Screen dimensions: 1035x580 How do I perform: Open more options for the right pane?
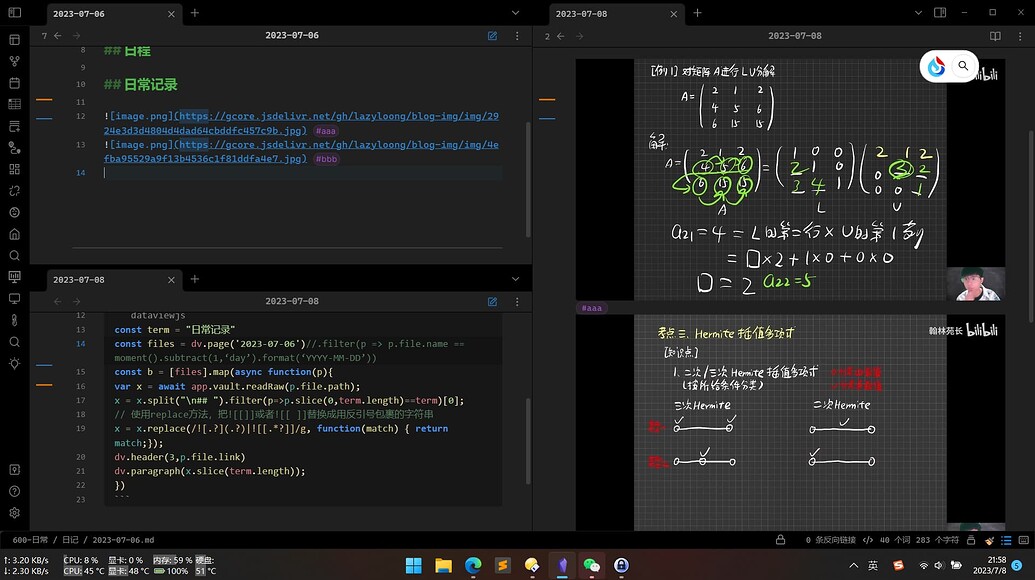point(1020,36)
